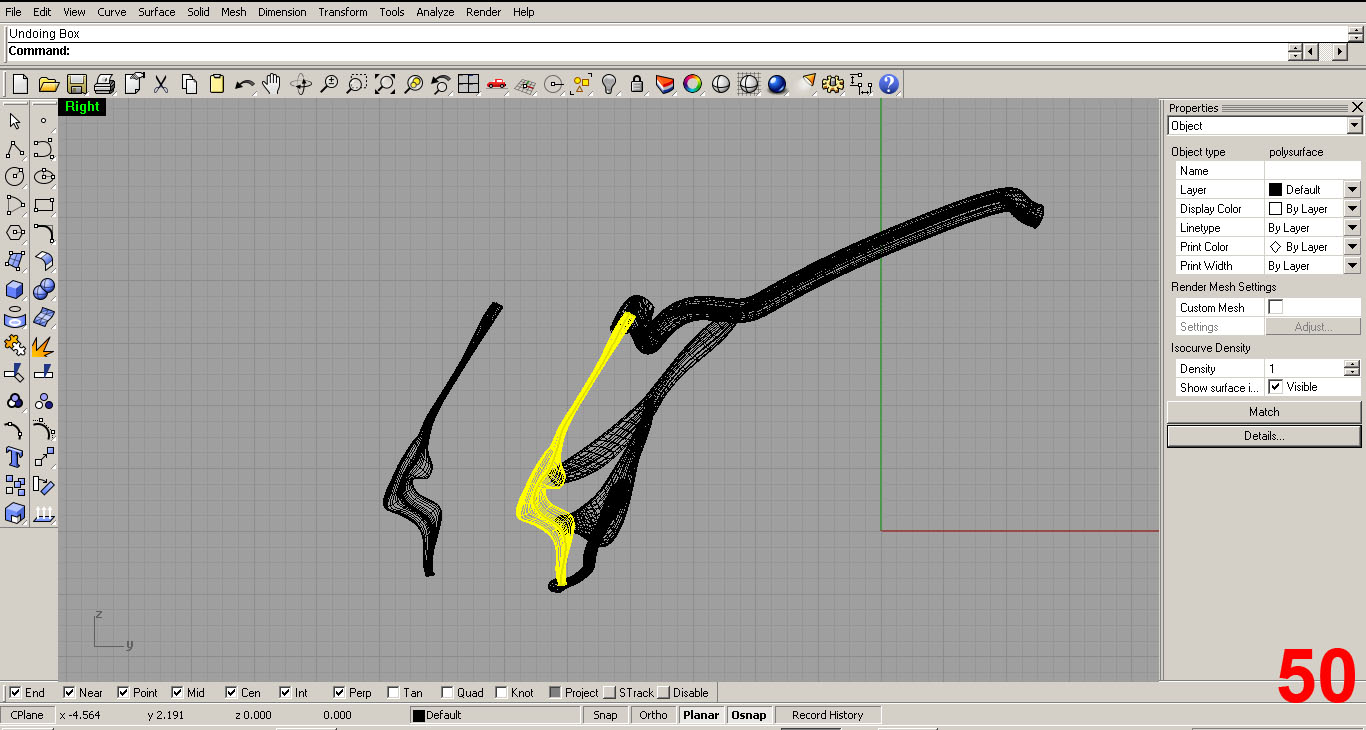Click the padlock Lock objects icon
The width and height of the screenshot is (1366, 730).
pyautogui.click(x=637, y=84)
